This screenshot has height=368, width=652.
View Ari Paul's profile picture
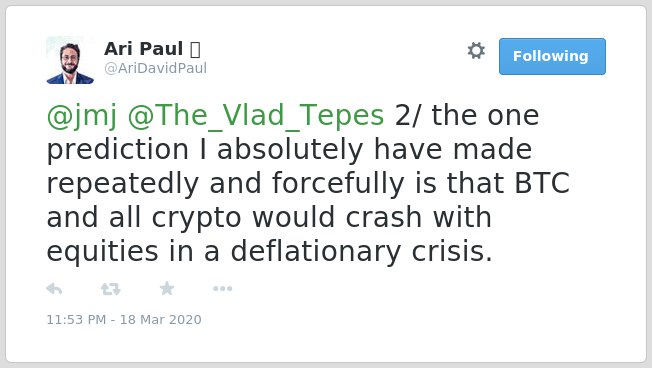pyautogui.click(x=70, y=60)
